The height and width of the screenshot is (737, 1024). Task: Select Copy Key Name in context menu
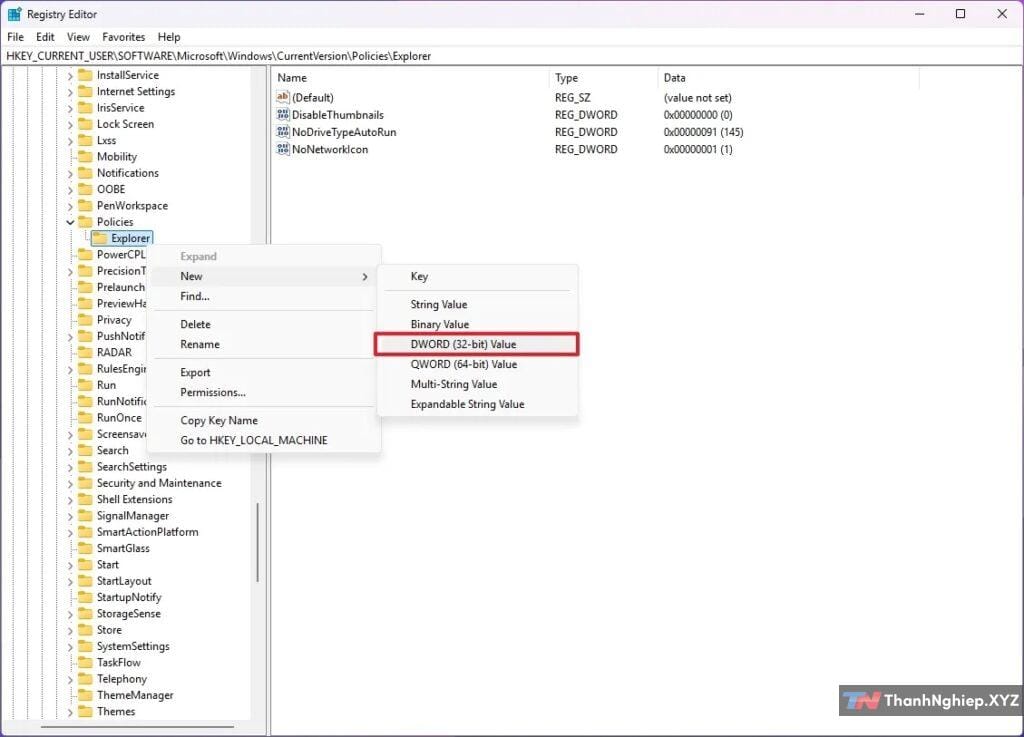point(264,420)
